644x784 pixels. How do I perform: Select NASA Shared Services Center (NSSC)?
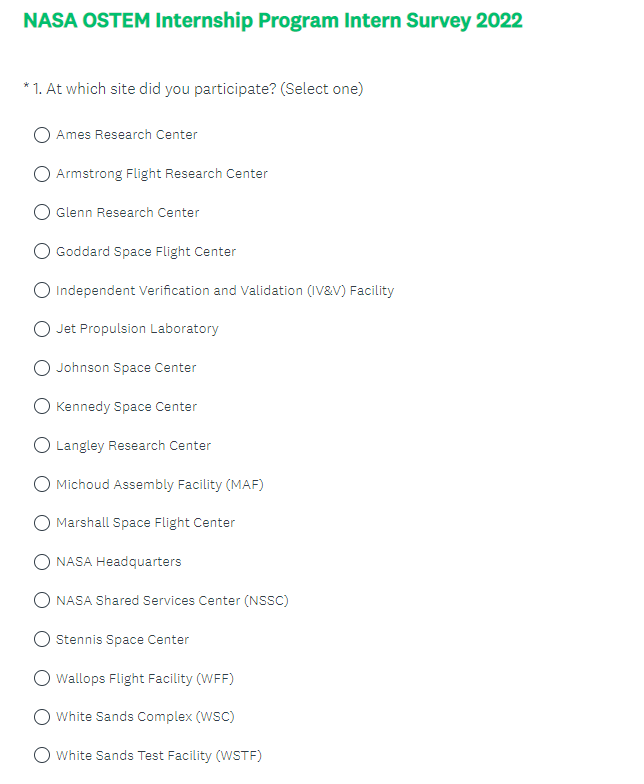[x=42, y=600]
